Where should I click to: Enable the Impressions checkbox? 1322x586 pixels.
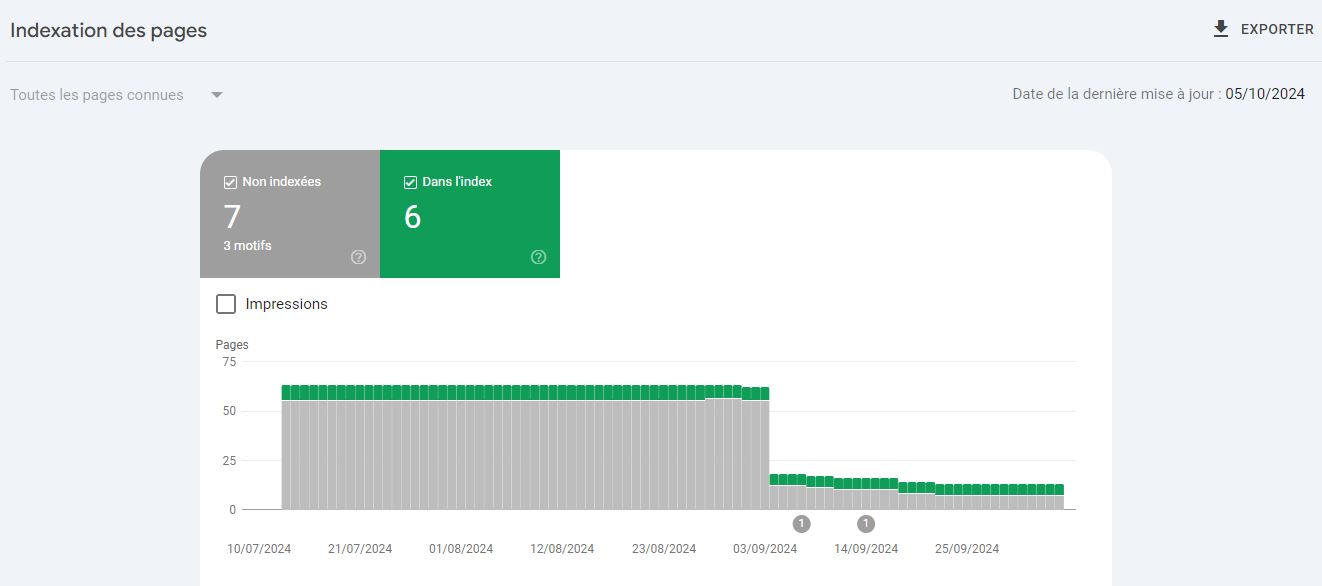coord(226,304)
